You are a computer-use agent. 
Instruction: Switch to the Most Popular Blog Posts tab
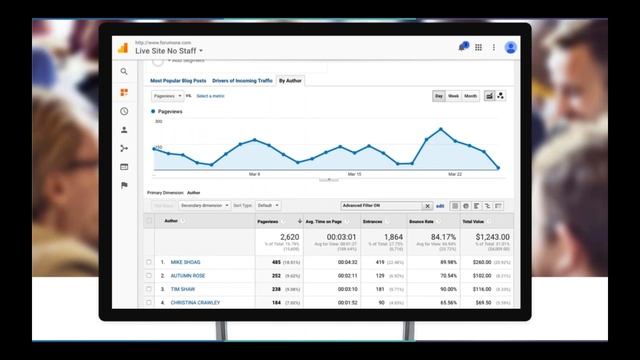click(178, 81)
